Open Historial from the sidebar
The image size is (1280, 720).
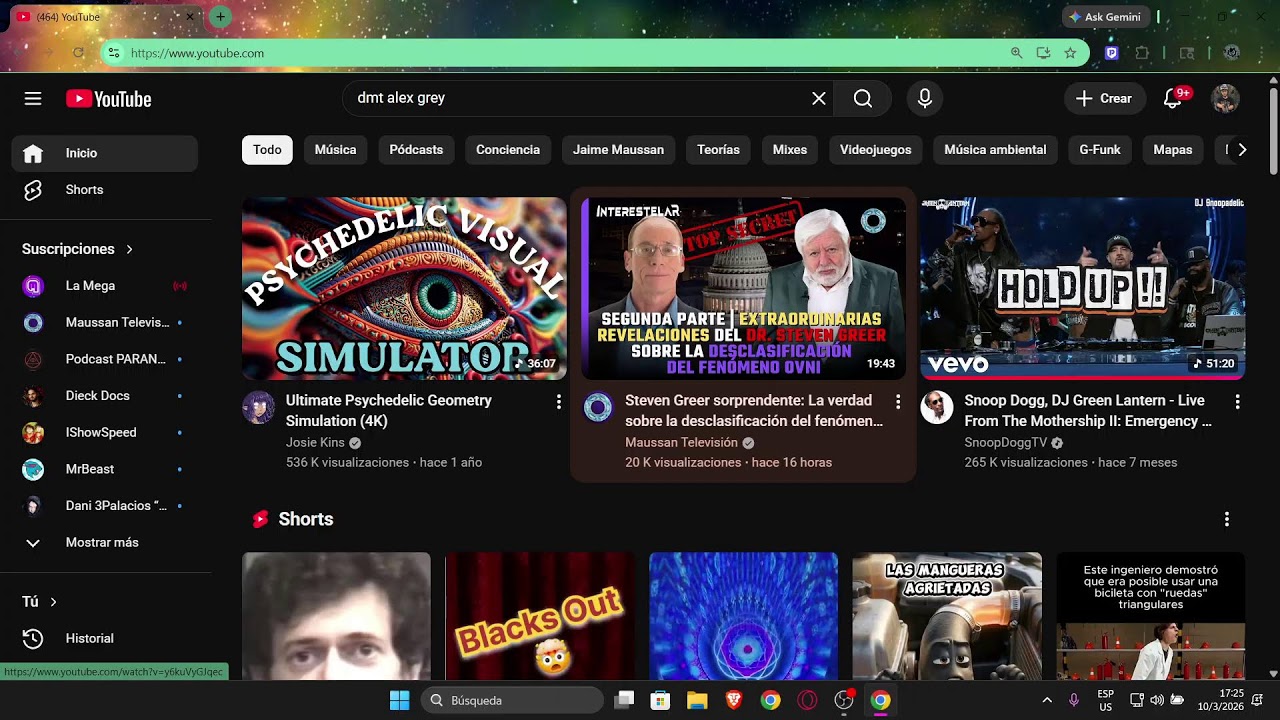click(105, 639)
